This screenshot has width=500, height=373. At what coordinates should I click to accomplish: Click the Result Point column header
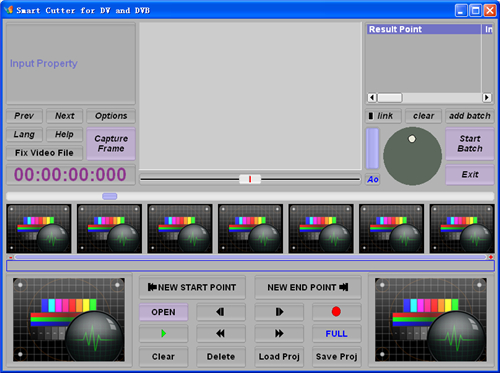(x=424, y=29)
